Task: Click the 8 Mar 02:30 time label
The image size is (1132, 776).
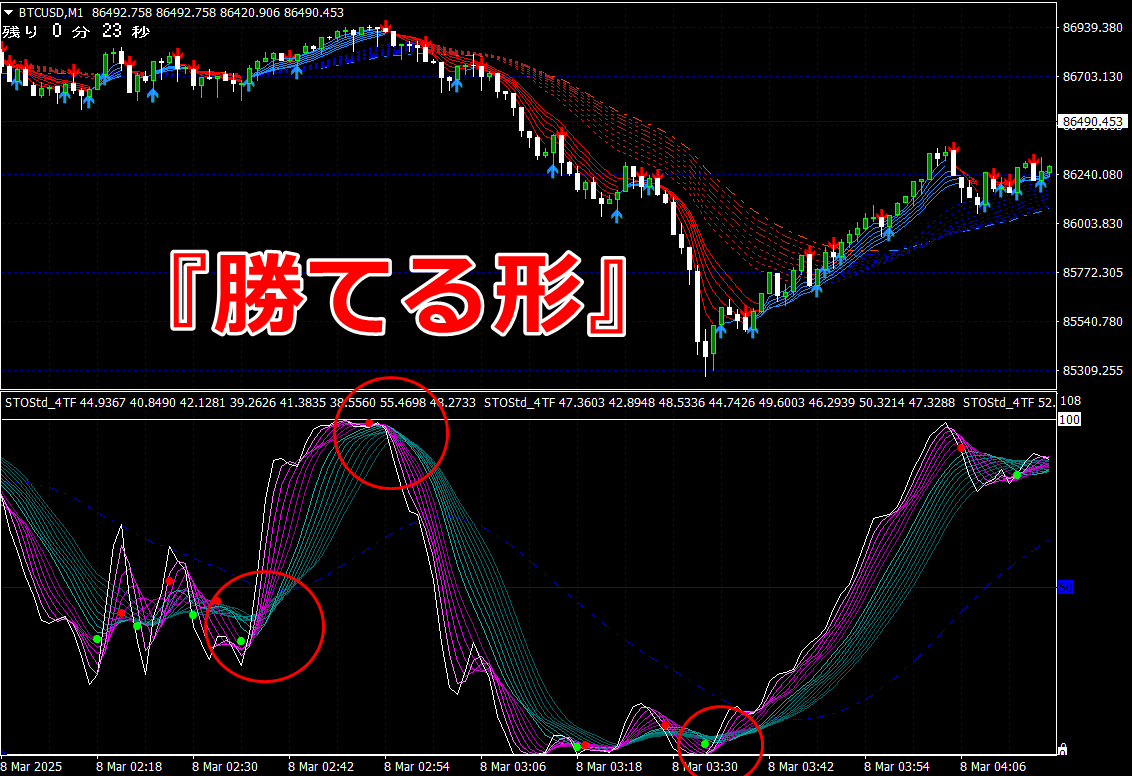Action: click(225, 767)
